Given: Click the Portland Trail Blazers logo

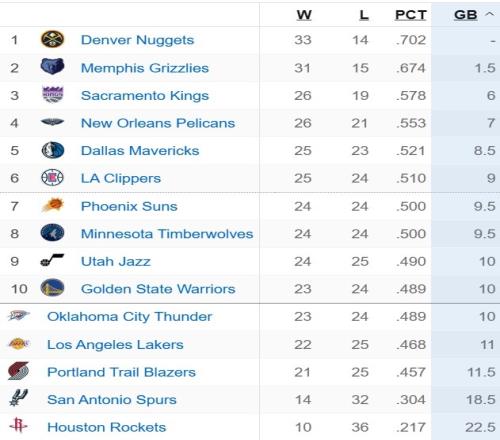Looking at the screenshot, I should pos(19,371).
